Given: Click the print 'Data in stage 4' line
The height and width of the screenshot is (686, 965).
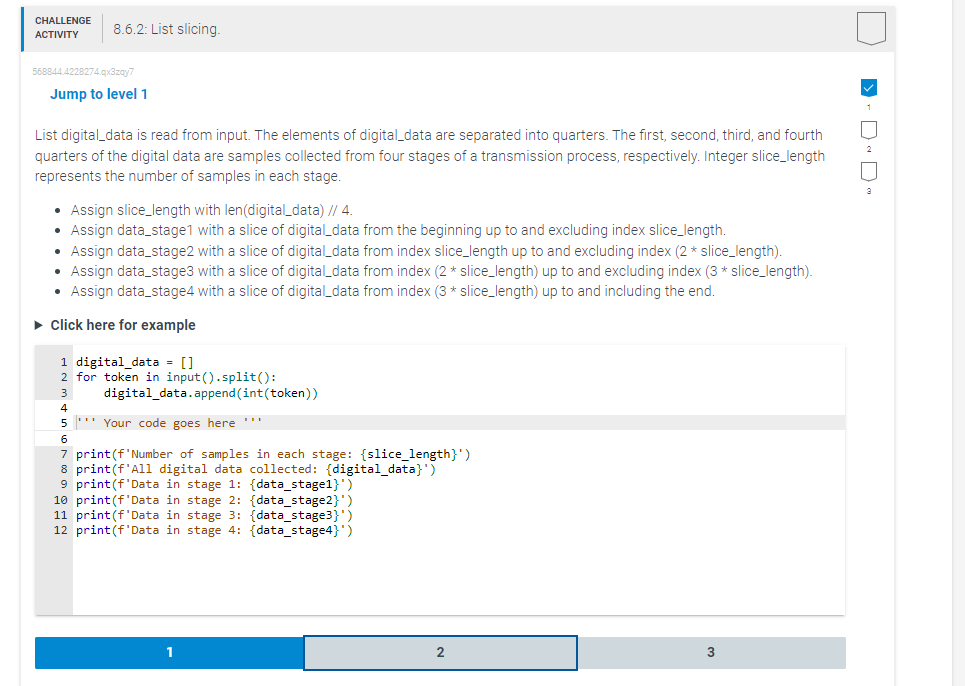Looking at the screenshot, I should click(x=214, y=530).
